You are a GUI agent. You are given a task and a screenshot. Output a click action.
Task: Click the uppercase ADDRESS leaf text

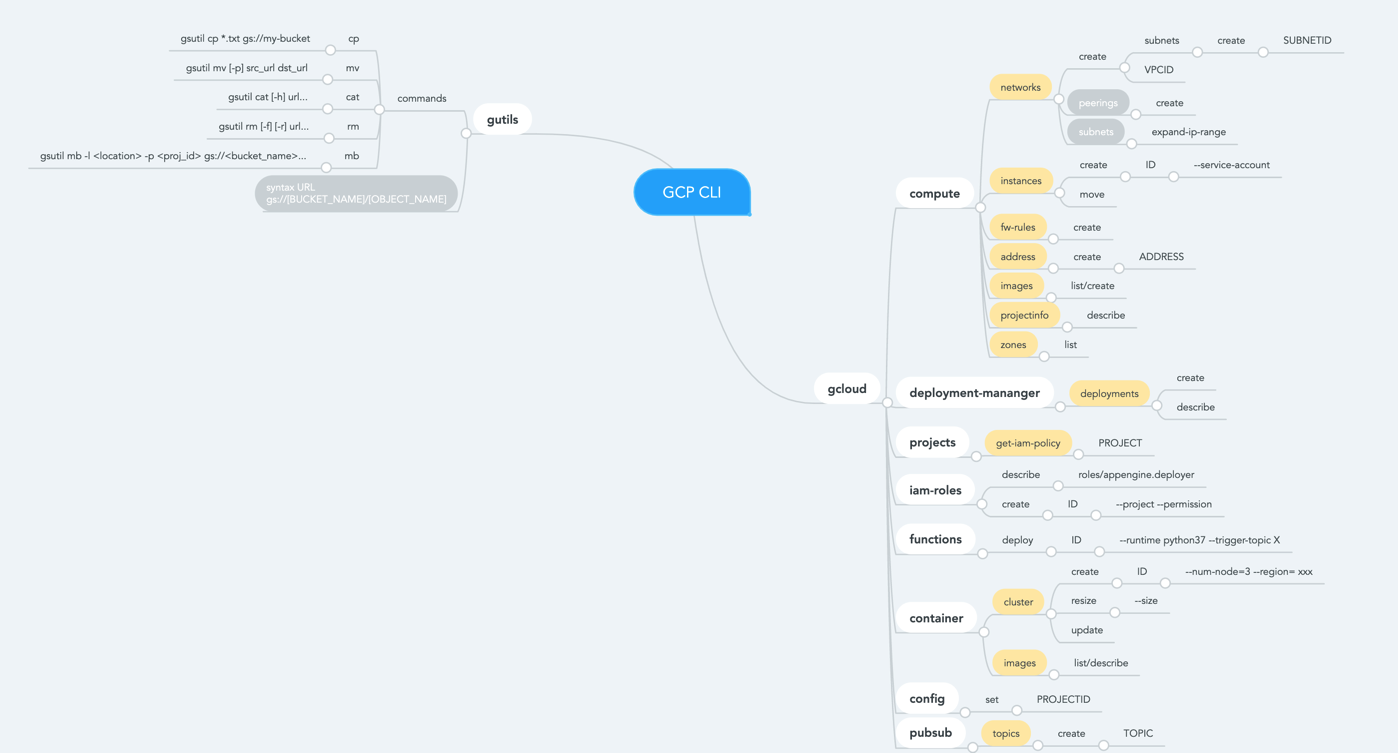[1161, 257]
